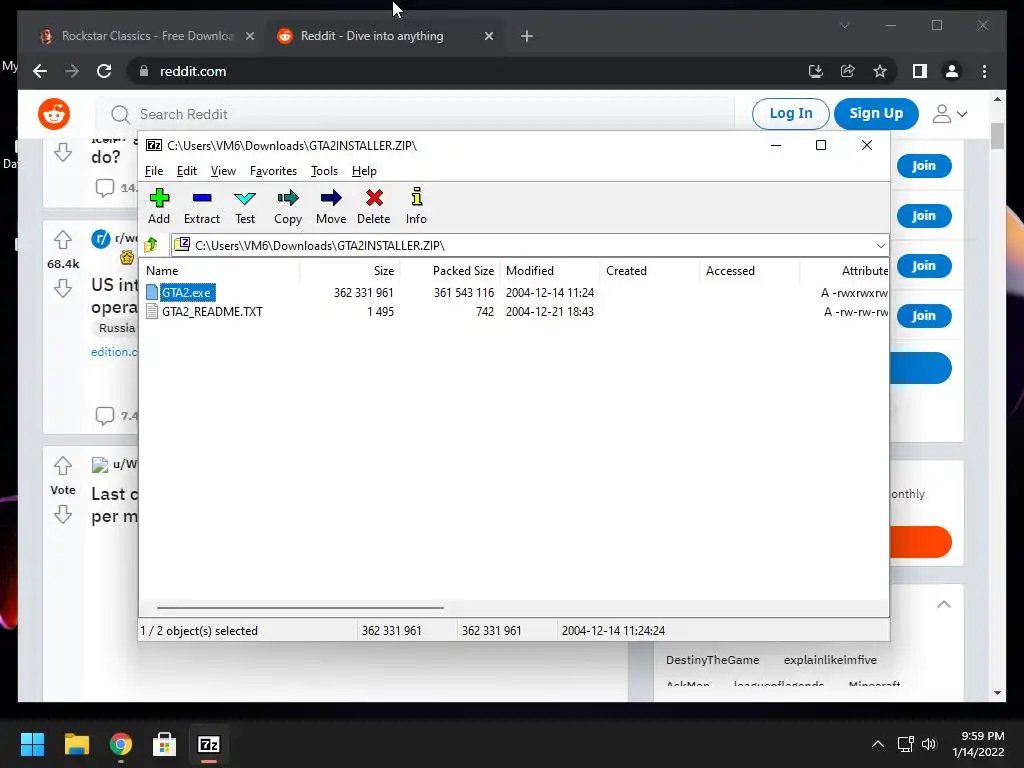Open Chrome tab search dropdown arrow
The height and width of the screenshot is (768, 1024).
[x=844, y=25]
